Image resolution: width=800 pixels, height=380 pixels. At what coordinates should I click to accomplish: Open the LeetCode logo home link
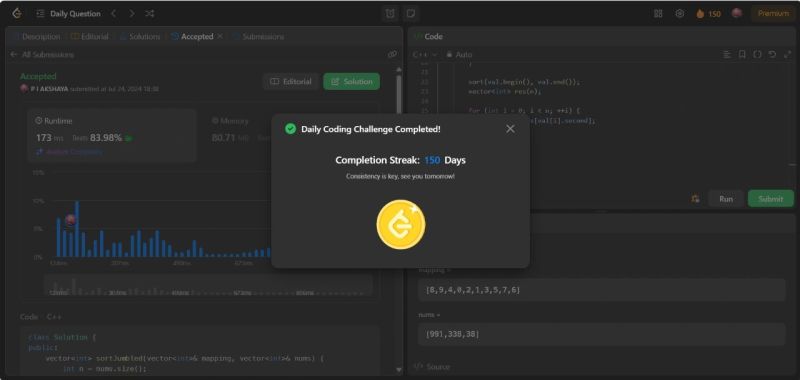point(17,14)
